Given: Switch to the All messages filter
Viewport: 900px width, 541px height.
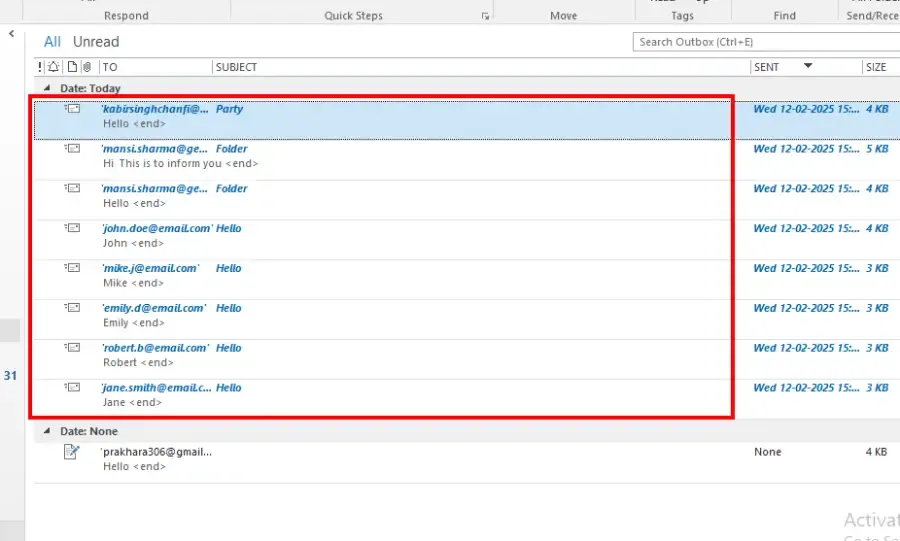Looking at the screenshot, I should (x=52, y=42).
